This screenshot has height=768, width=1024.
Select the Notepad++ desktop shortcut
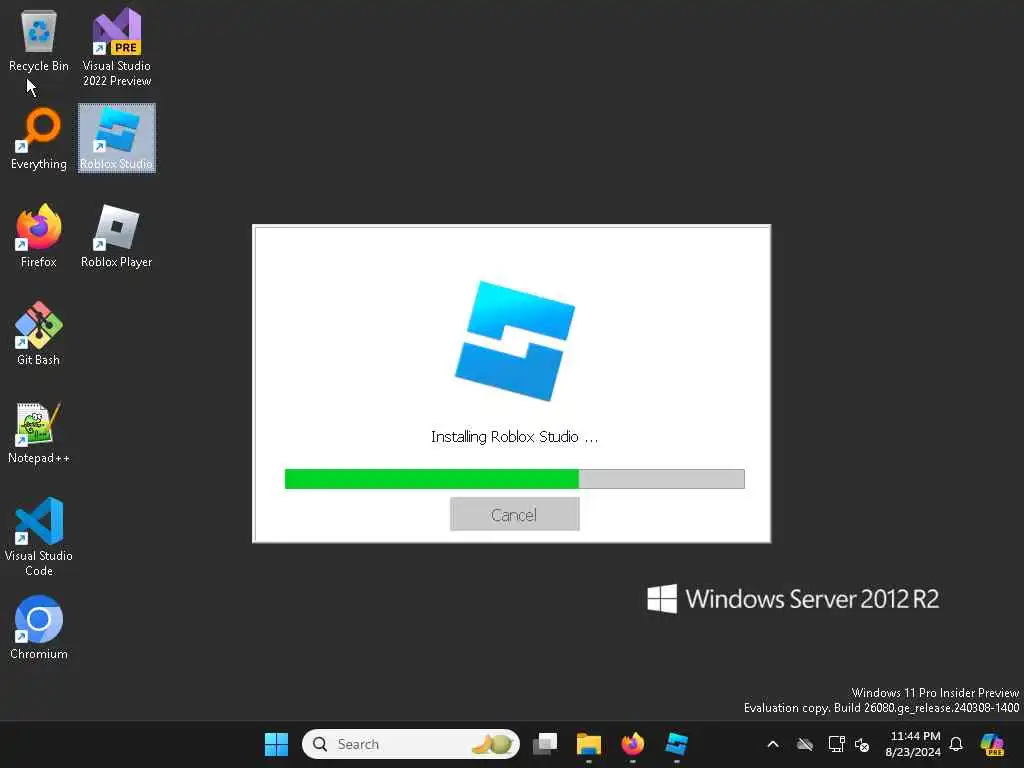point(39,432)
